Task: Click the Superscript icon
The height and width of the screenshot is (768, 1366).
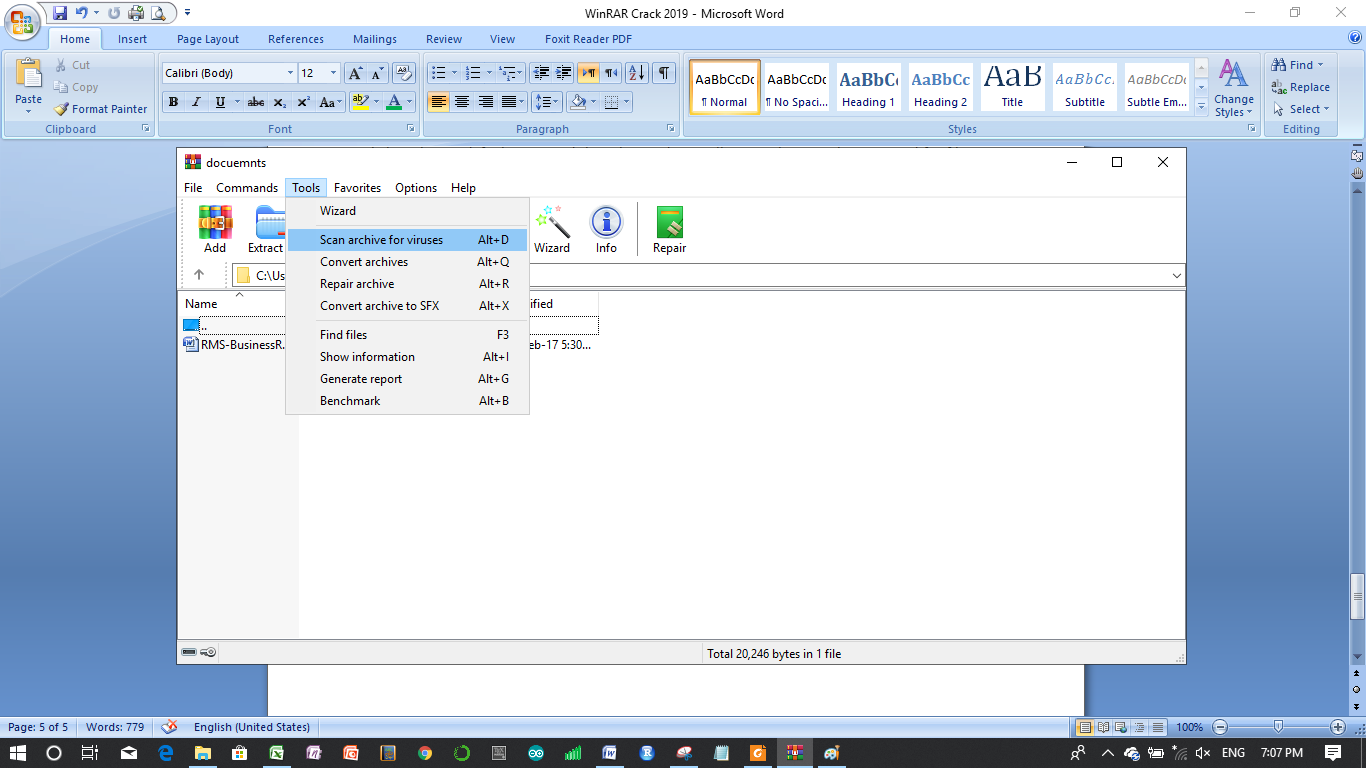Action: [303, 102]
